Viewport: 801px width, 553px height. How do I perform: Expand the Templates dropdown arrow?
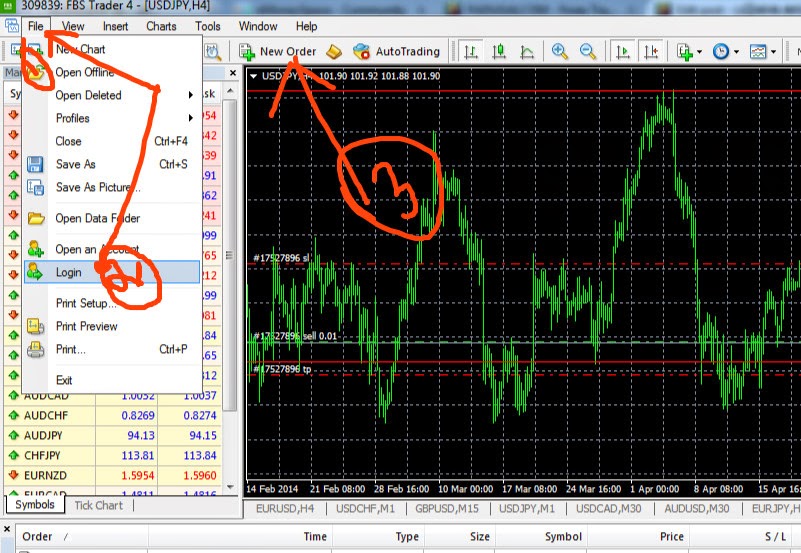(773, 52)
